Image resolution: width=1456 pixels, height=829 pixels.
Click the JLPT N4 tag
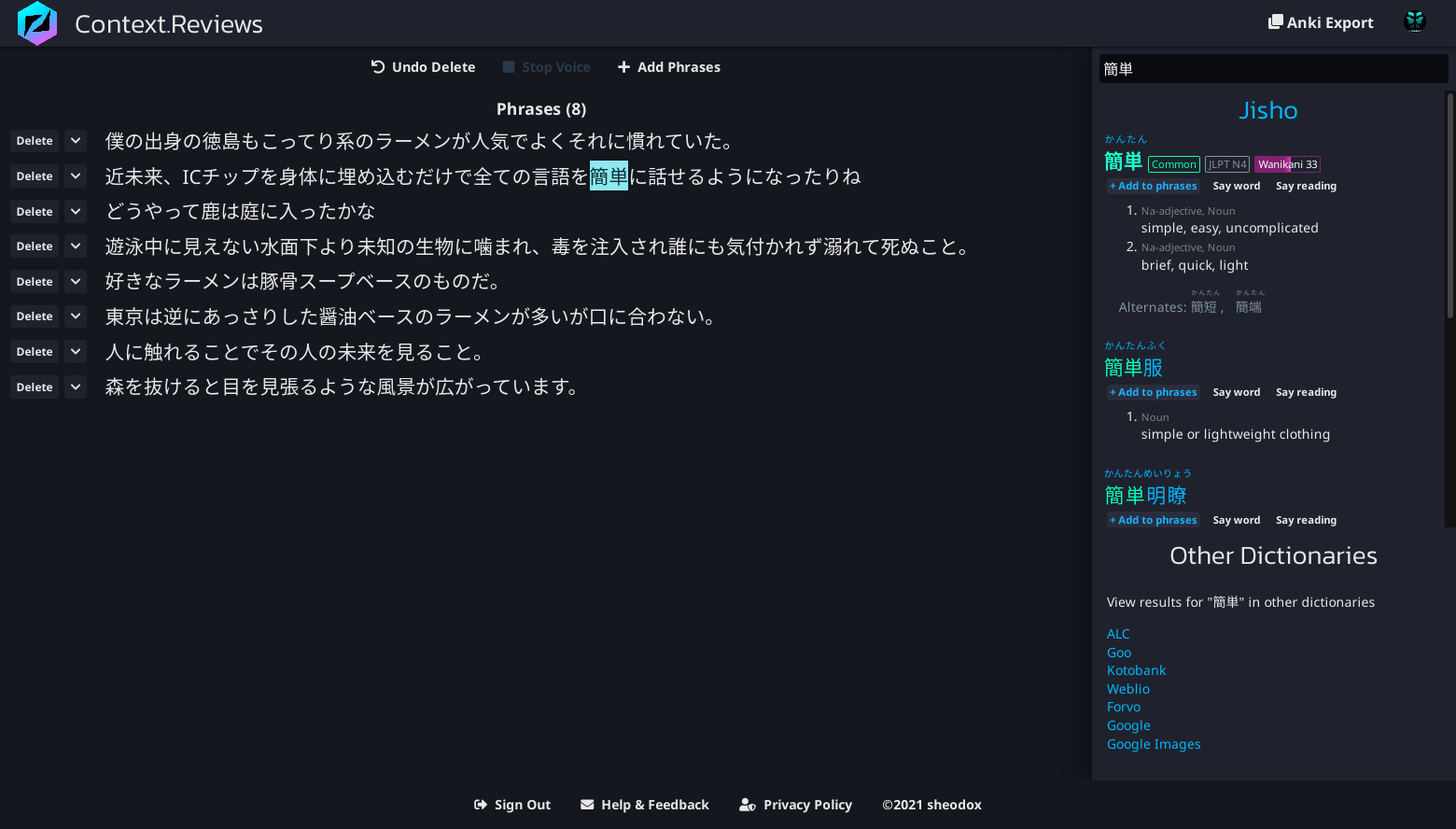pos(1227,164)
